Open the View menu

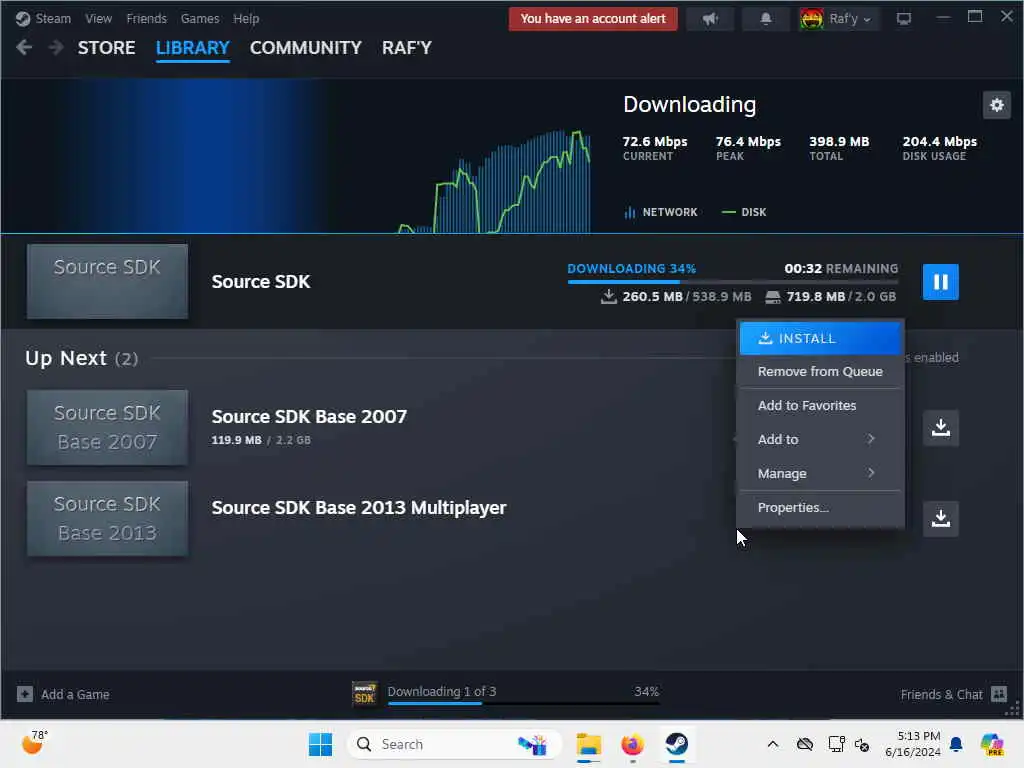click(x=99, y=19)
